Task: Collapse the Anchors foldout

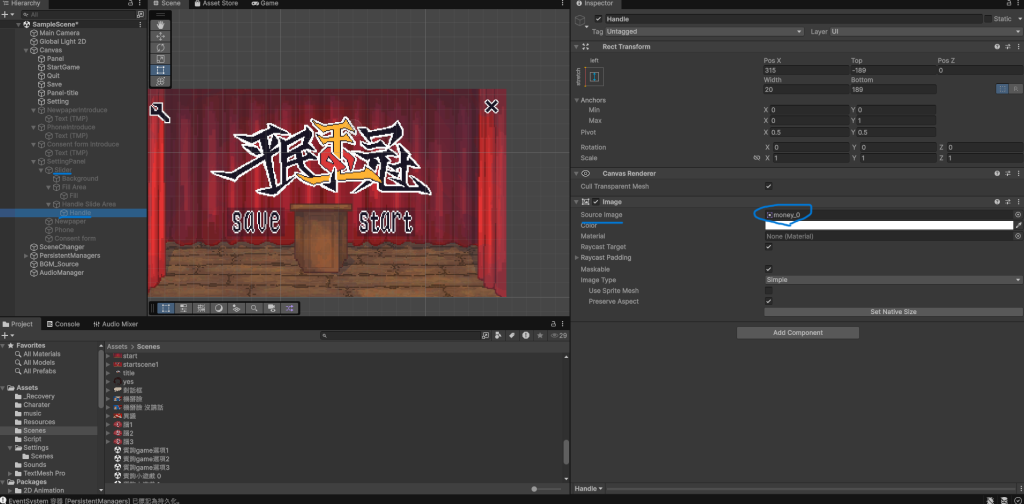Action: (x=577, y=101)
